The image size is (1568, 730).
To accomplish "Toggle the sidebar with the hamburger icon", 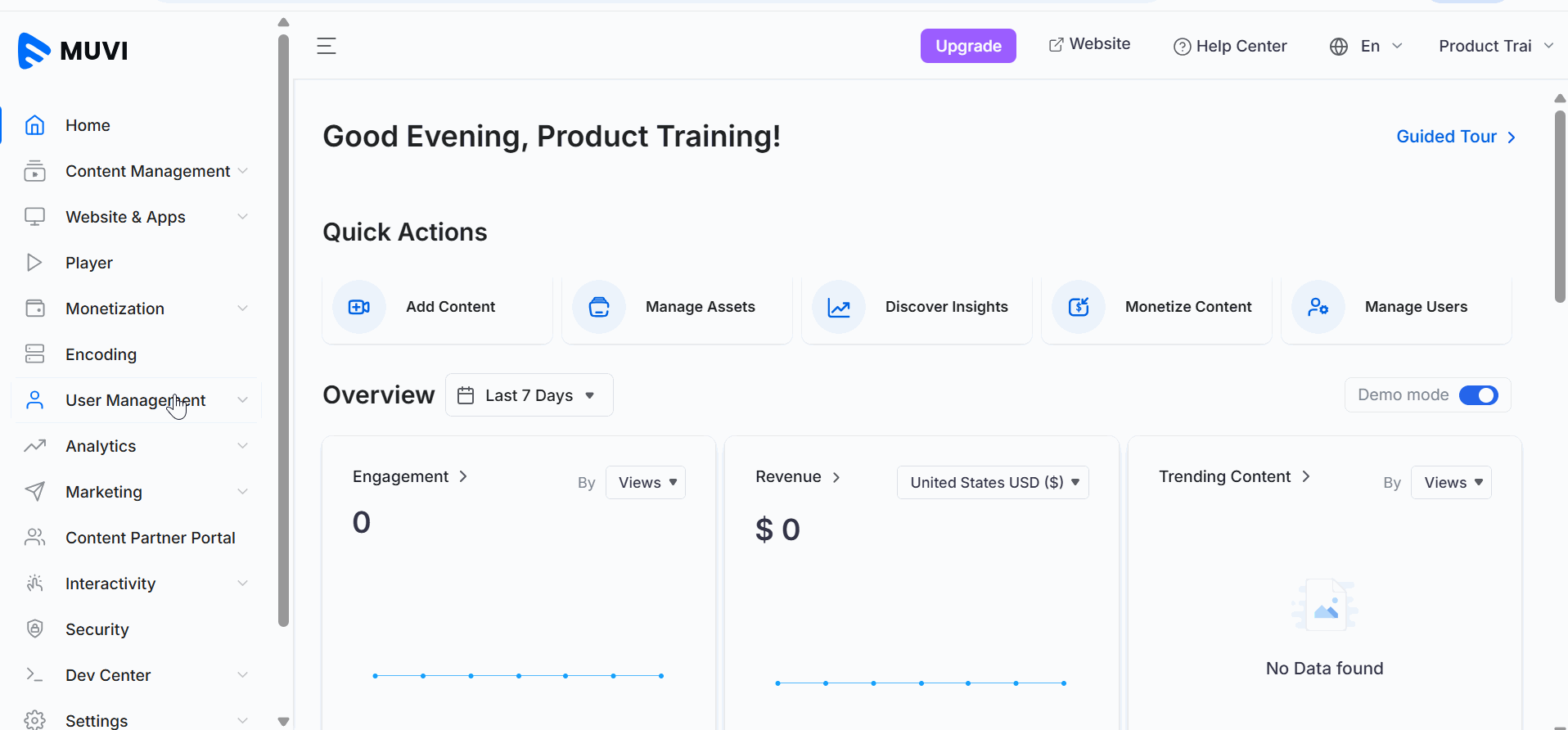I will click(327, 46).
